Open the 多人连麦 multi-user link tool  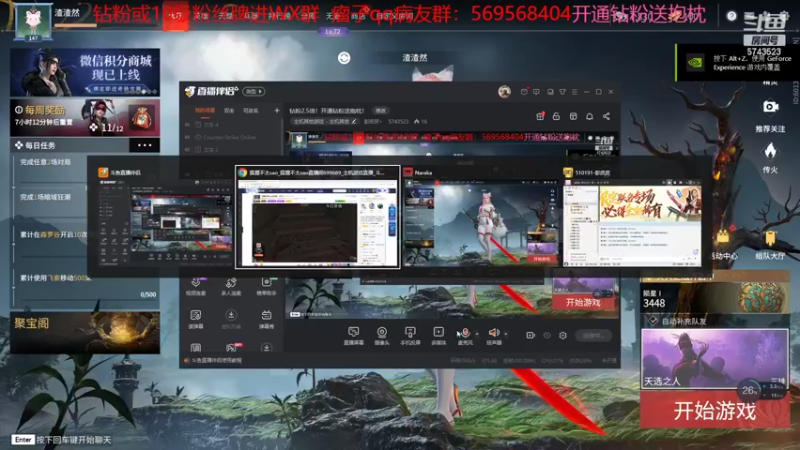point(231,286)
